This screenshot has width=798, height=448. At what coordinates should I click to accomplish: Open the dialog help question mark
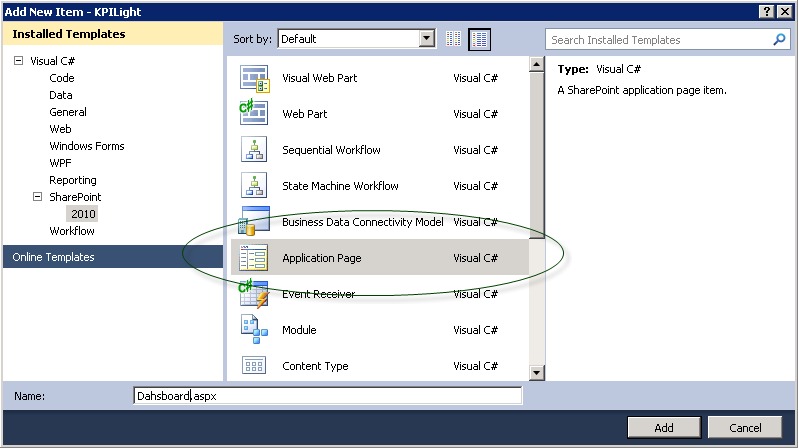coord(766,12)
